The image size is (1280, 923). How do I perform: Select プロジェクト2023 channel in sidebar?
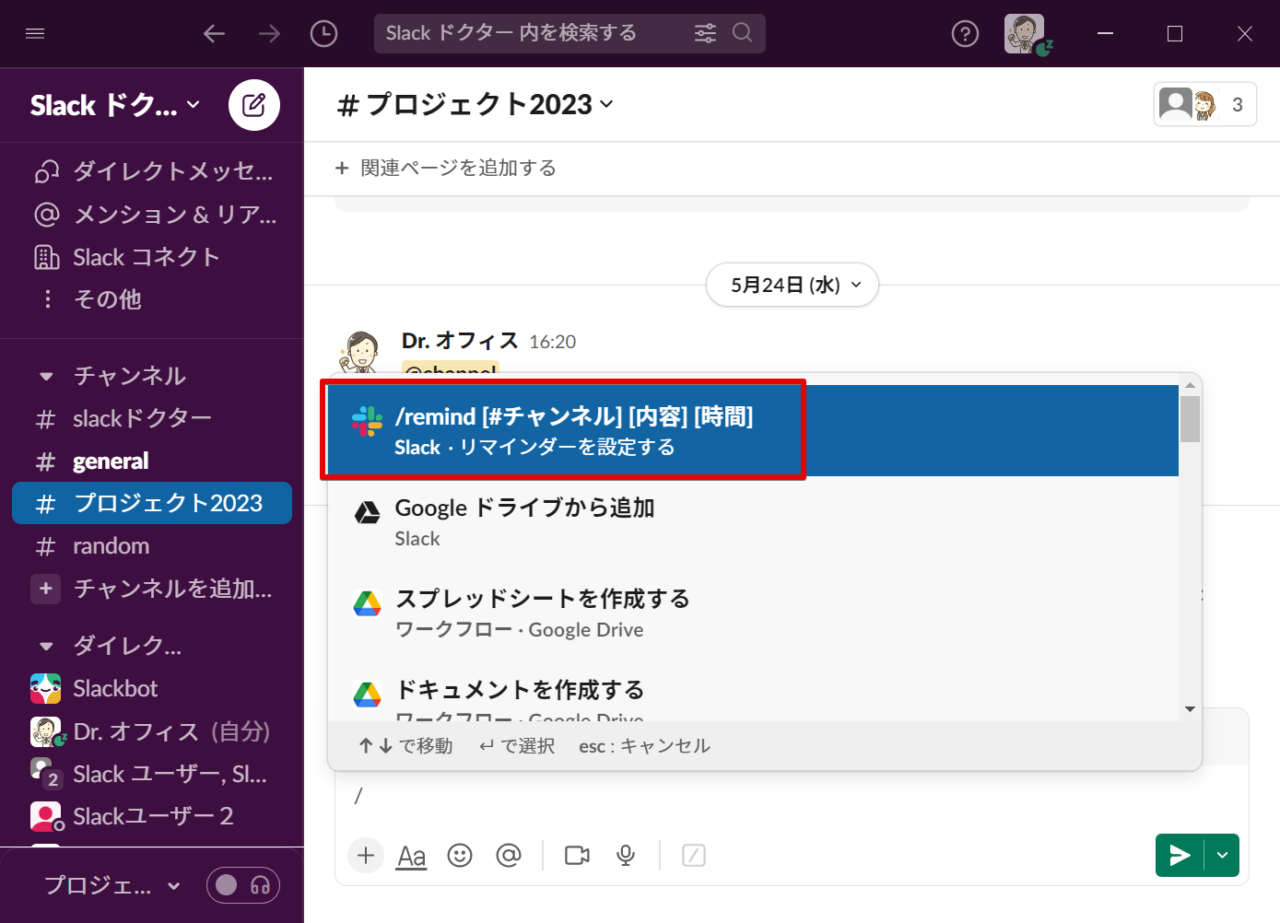tap(152, 503)
